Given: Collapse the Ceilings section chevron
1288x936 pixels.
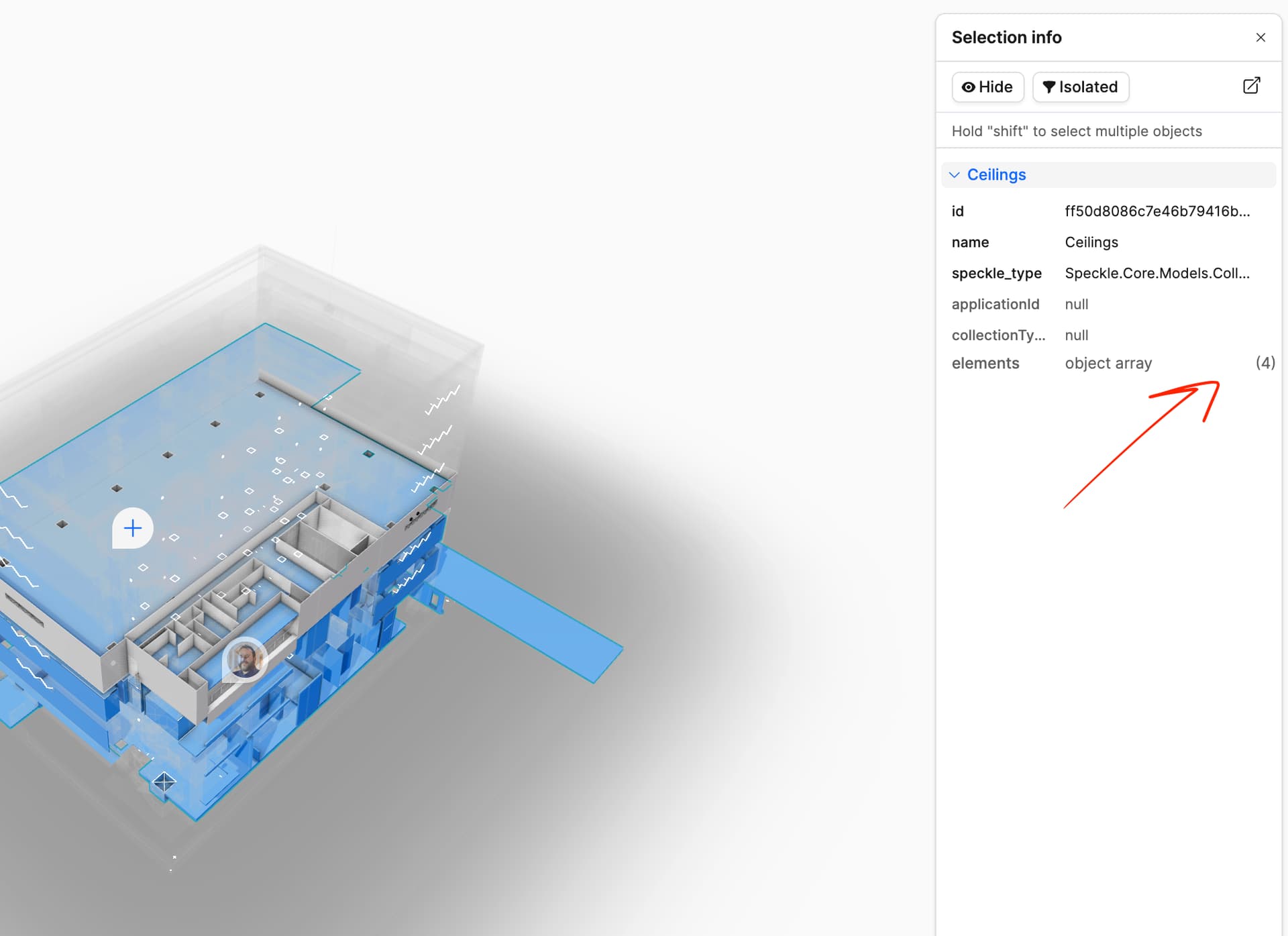Looking at the screenshot, I should click(x=955, y=175).
